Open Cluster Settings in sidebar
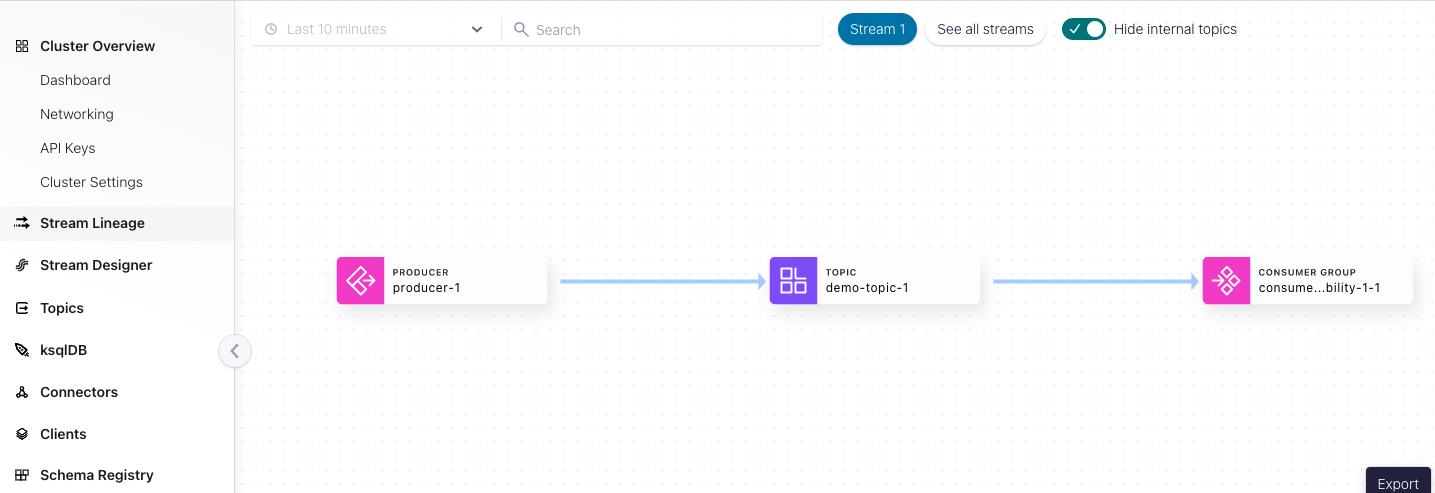The height and width of the screenshot is (493, 1435). [x=91, y=182]
